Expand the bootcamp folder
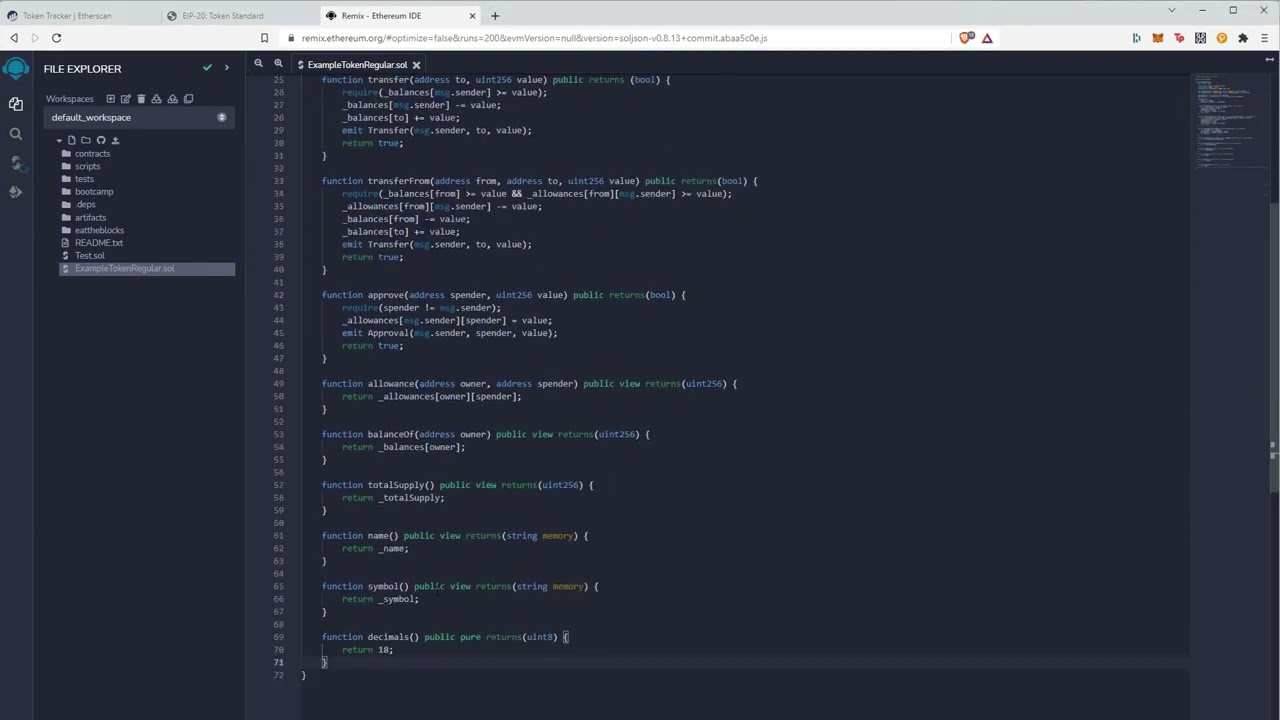 [x=94, y=192]
